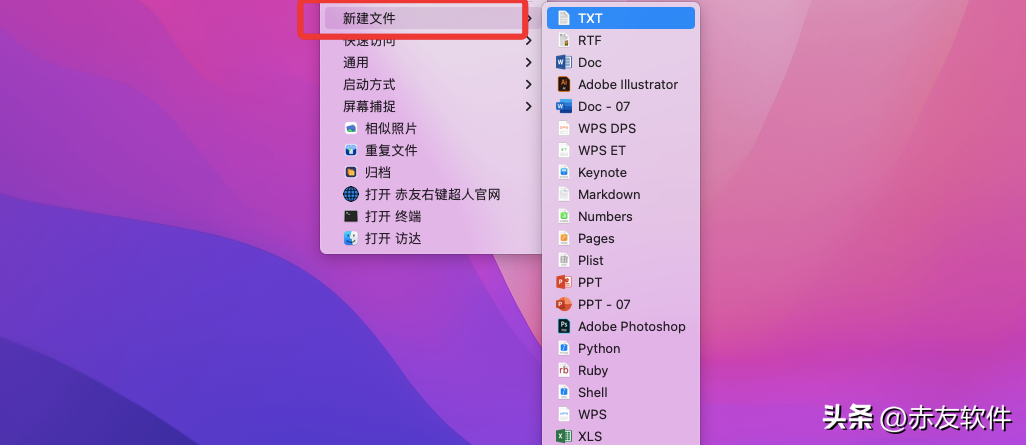Image resolution: width=1026 pixels, height=445 pixels.
Task: Select the Doc - 07 label
Action: (604, 106)
